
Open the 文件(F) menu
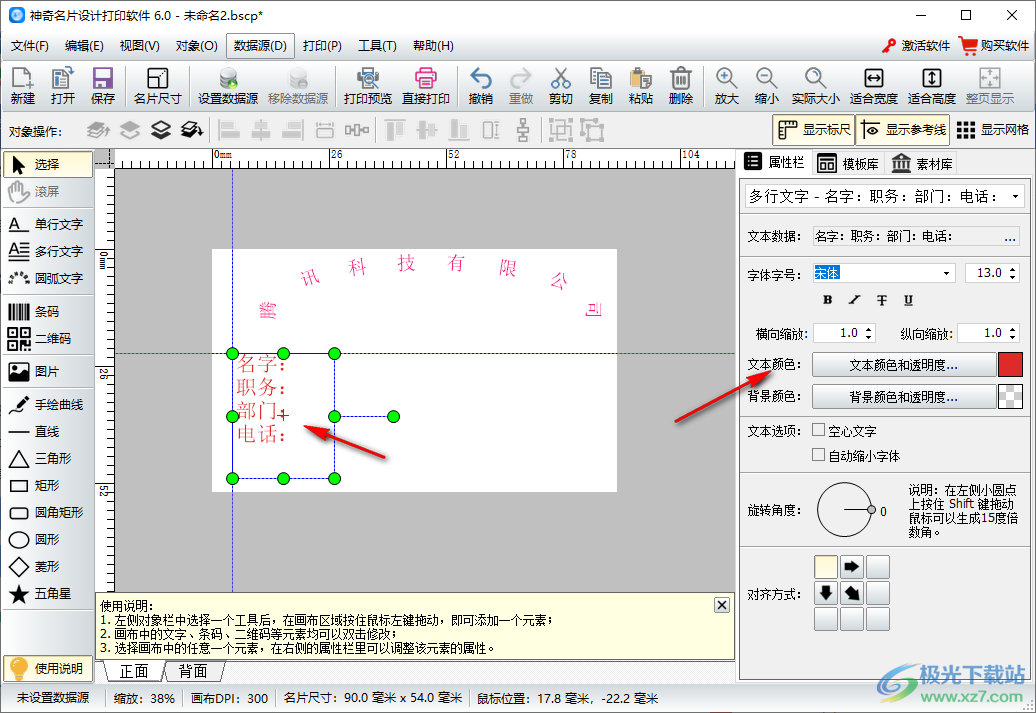(30, 46)
